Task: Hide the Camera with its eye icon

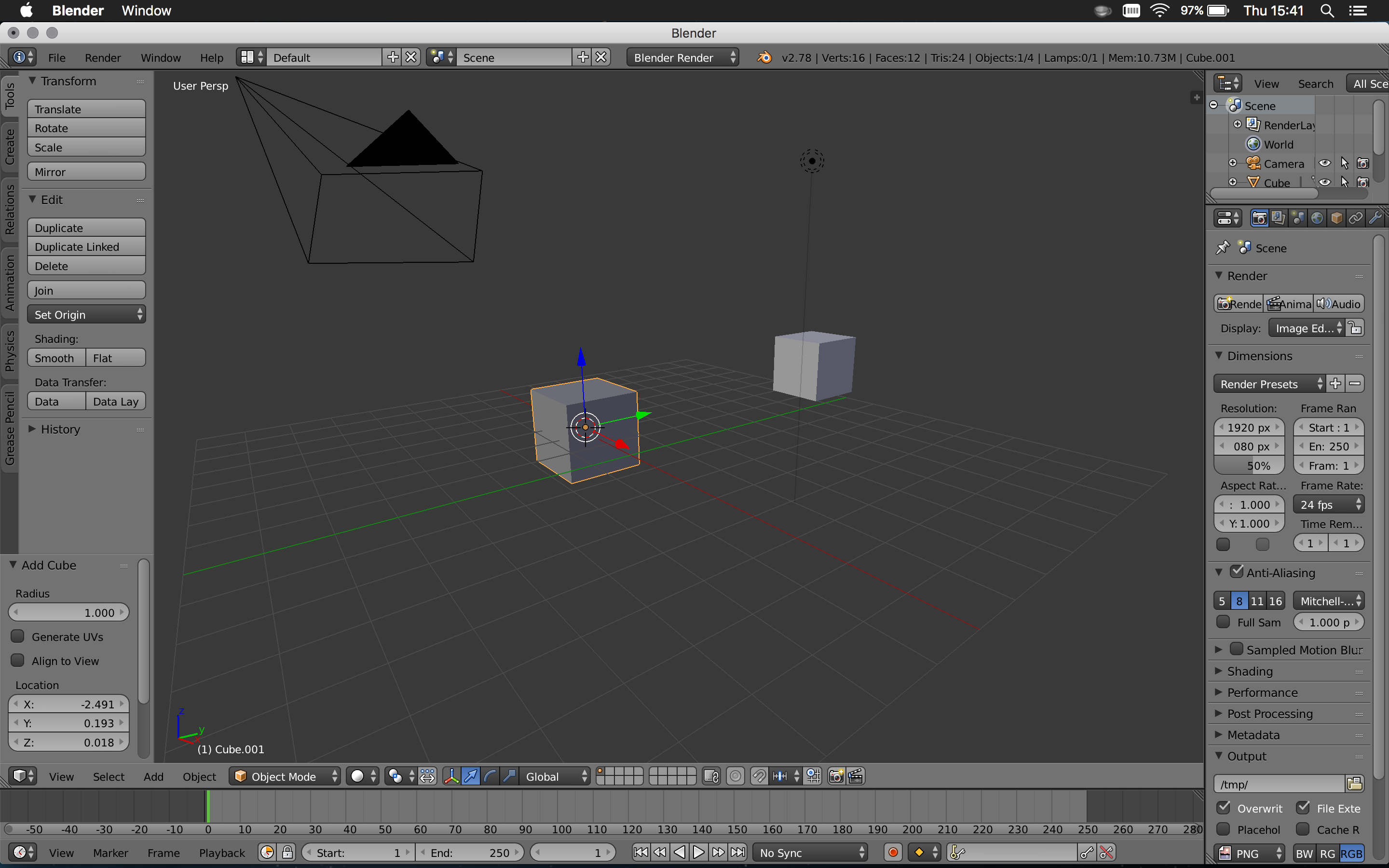Action: (1324, 163)
